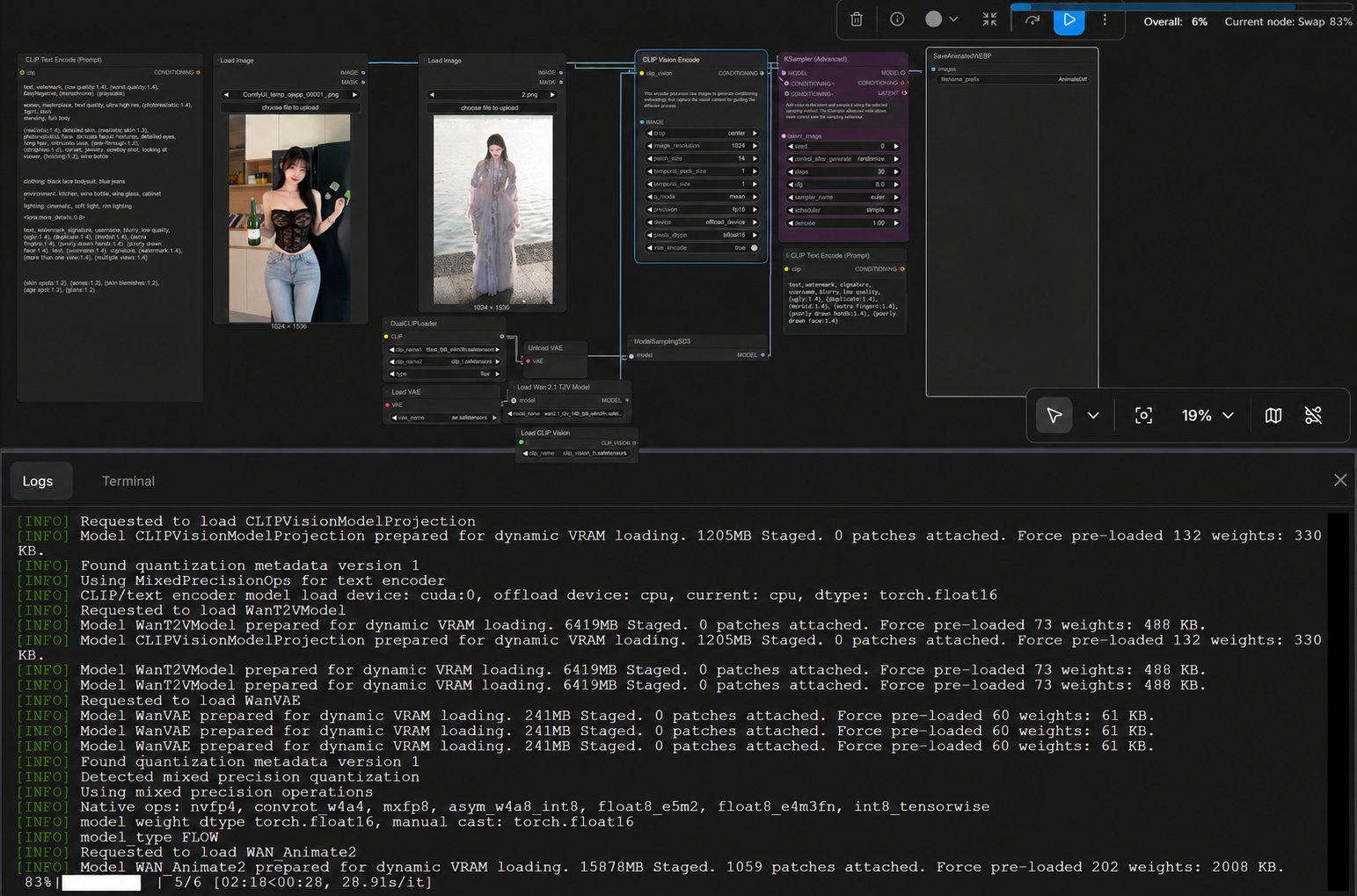Change sampler_name euler option
Screen dimensions: 1357x896
tap(843, 197)
